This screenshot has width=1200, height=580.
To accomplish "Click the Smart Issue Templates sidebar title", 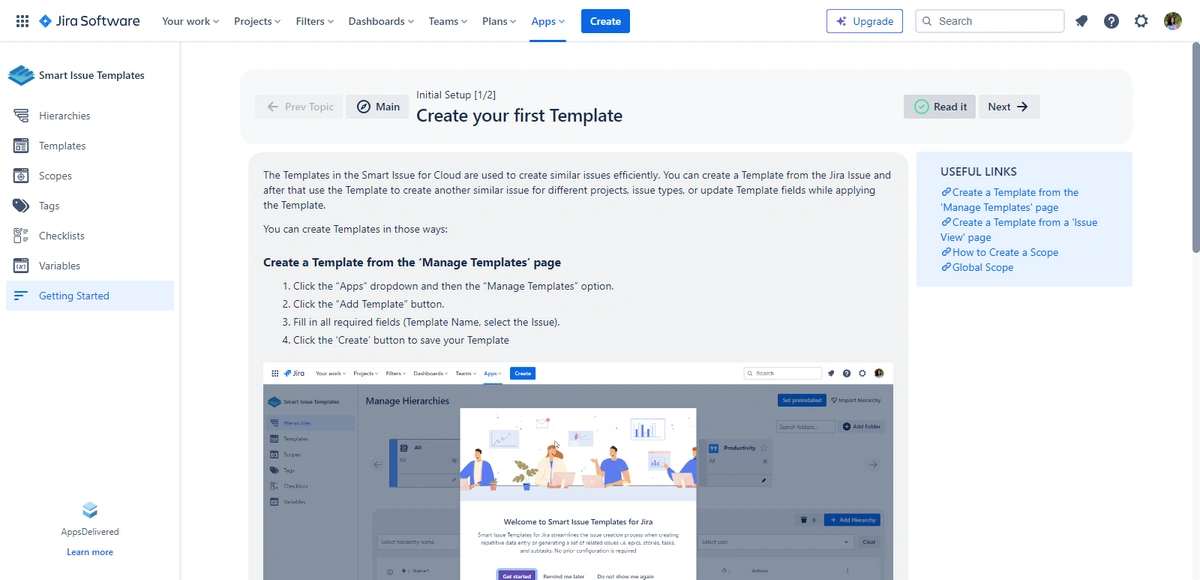I will pos(92,75).
